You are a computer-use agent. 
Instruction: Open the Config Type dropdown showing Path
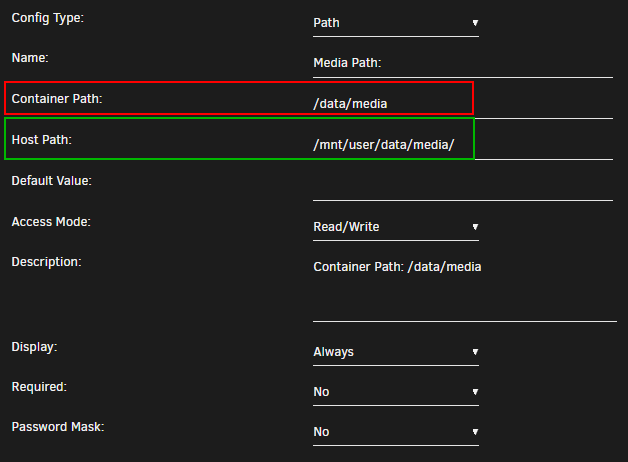tap(395, 22)
